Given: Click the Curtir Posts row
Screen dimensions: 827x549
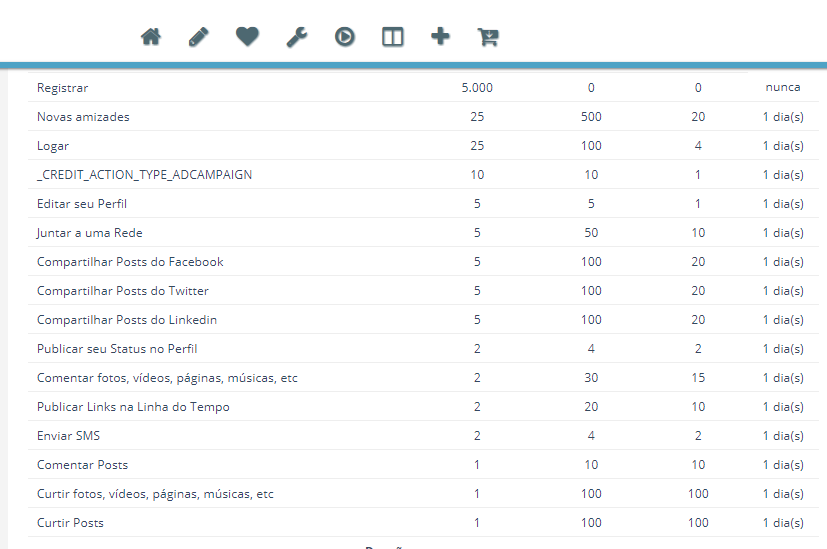Looking at the screenshot, I should tap(70, 523).
